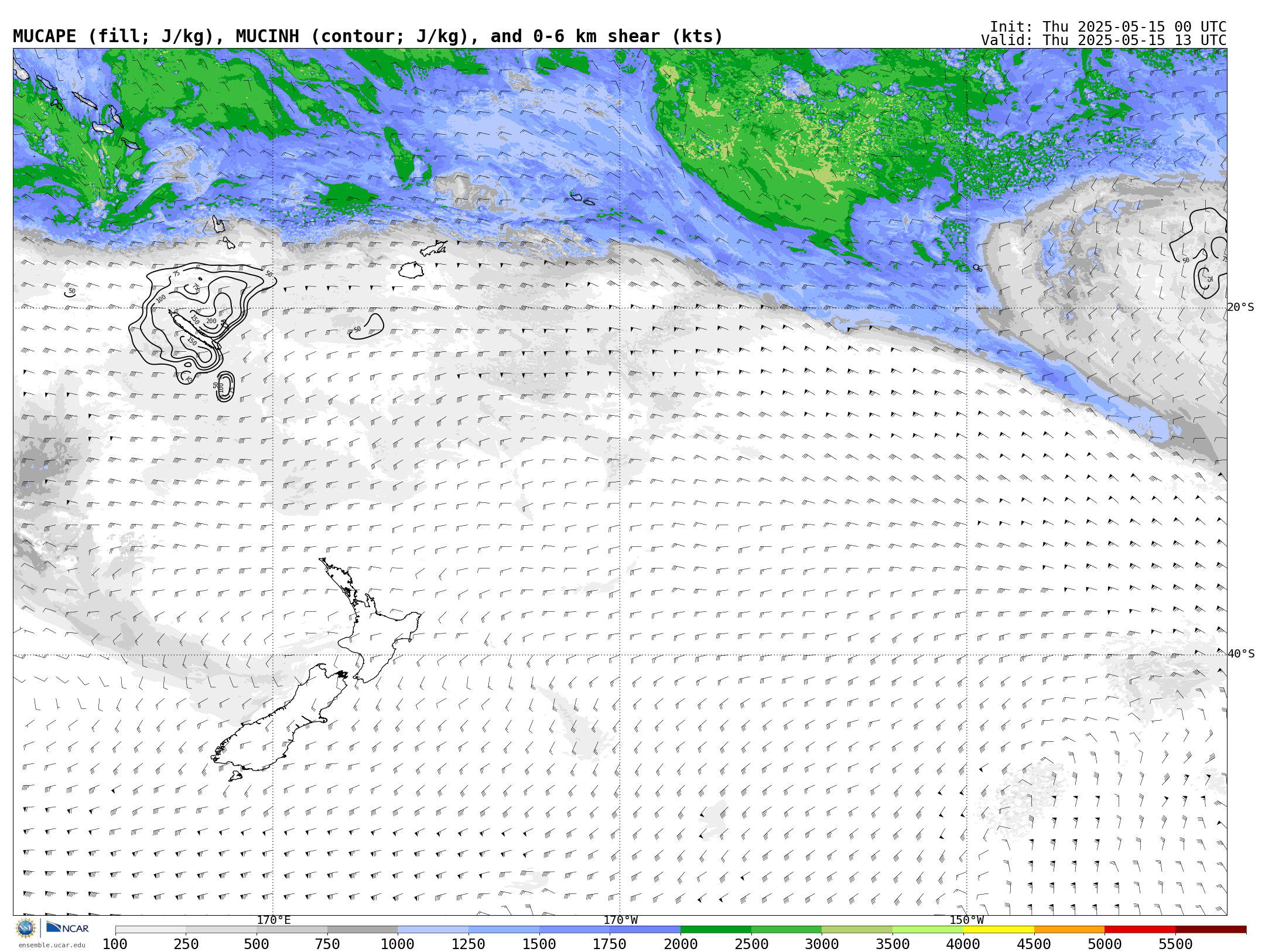Image resolution: width=1265 pixels, height=952 pixels.
Task: Click the Init: Thu 2025-05-15 00 UTC text
Action: pos(1107,27)
